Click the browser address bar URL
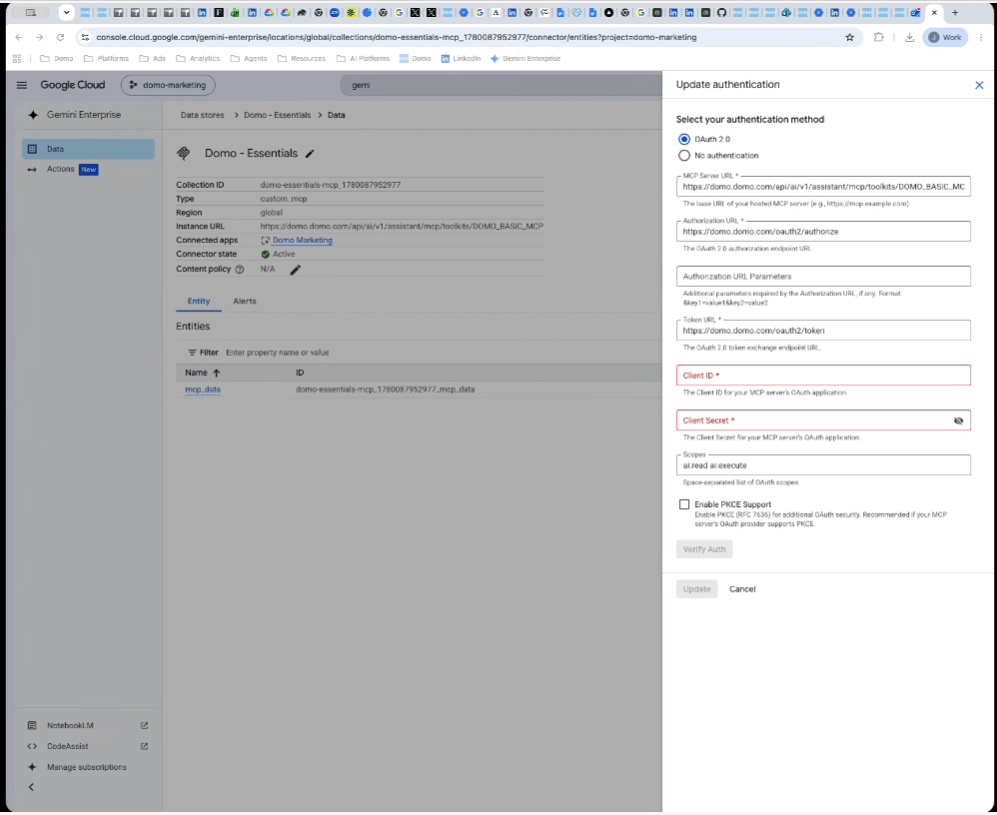The width and height of the screenshot is (997, 815). [x=396, y=38]
